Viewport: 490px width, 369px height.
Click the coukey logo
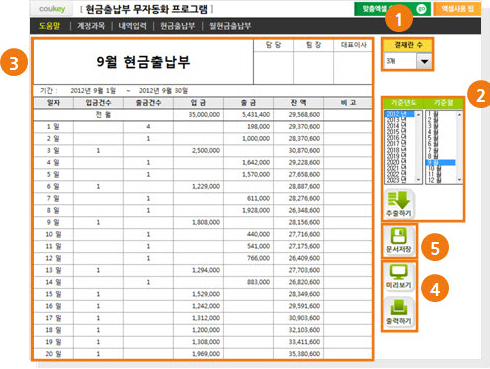click(x=52, y=9)
